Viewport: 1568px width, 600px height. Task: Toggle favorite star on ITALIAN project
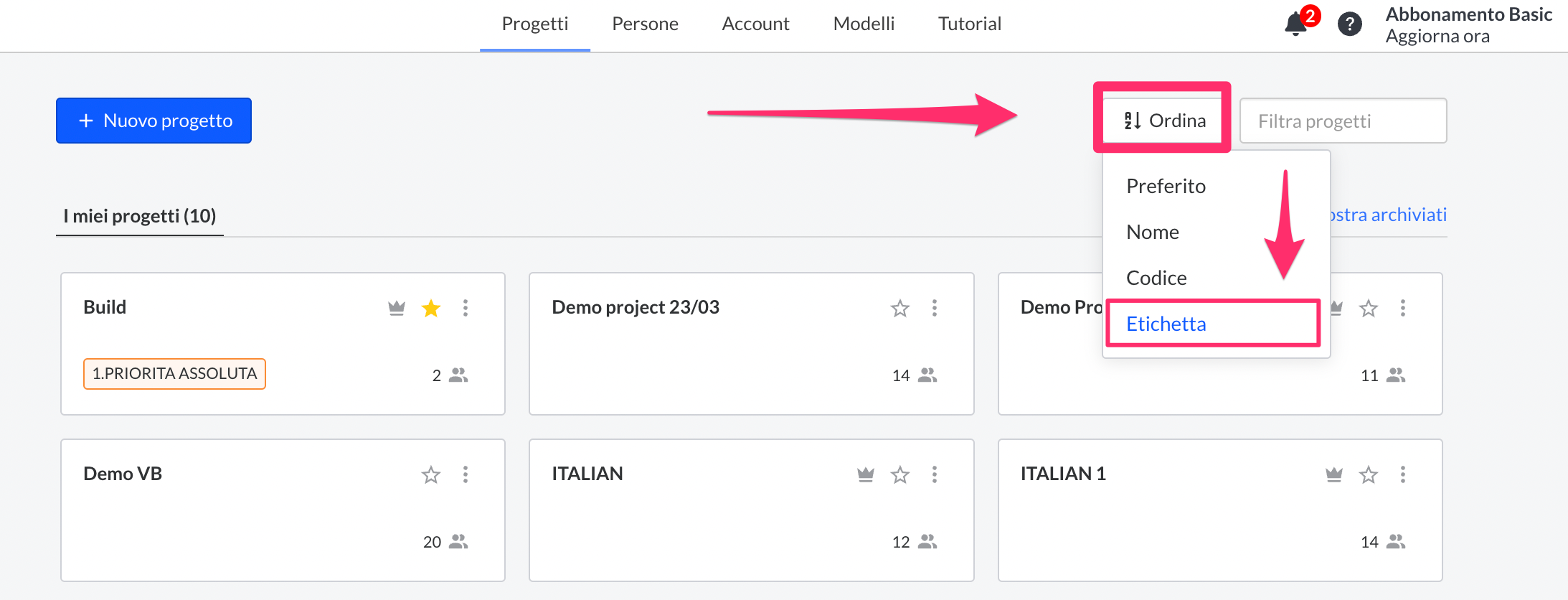click(x=900, y=474)
